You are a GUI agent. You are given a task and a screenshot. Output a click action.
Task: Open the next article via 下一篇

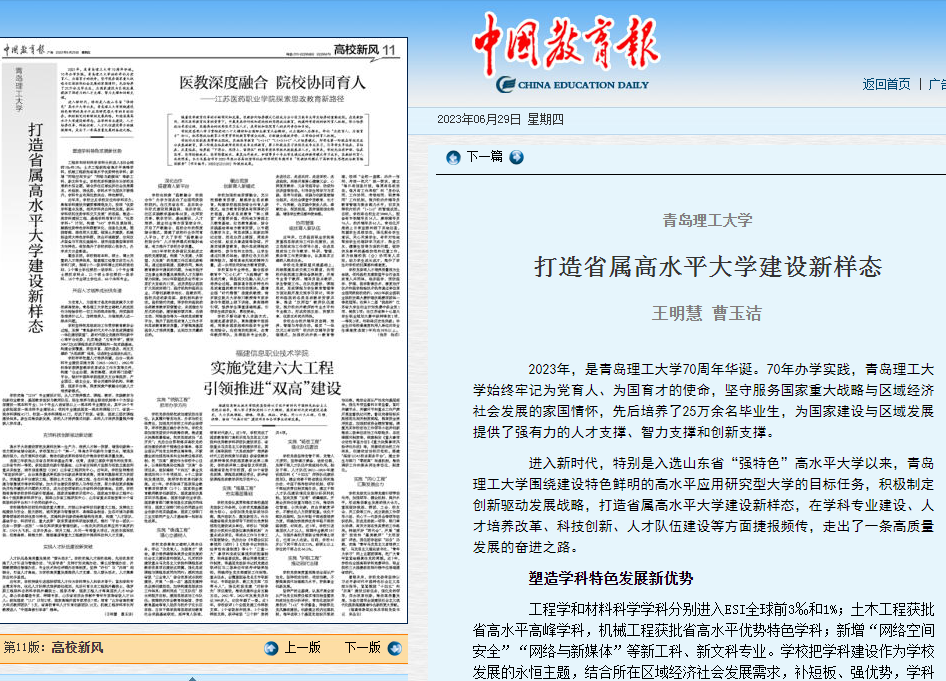click(x=484, y=156)
